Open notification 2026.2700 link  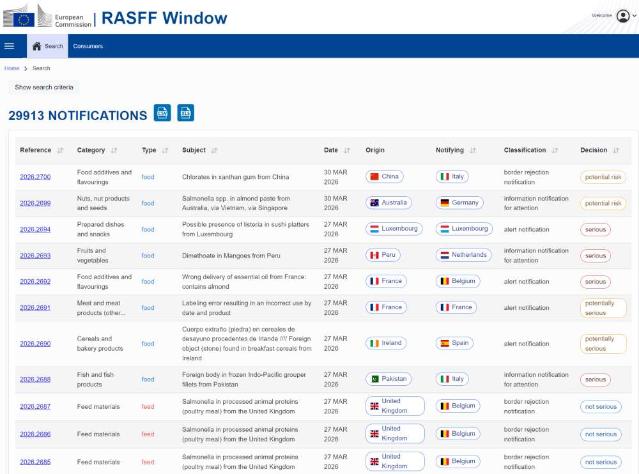click(x=35, y=177)
